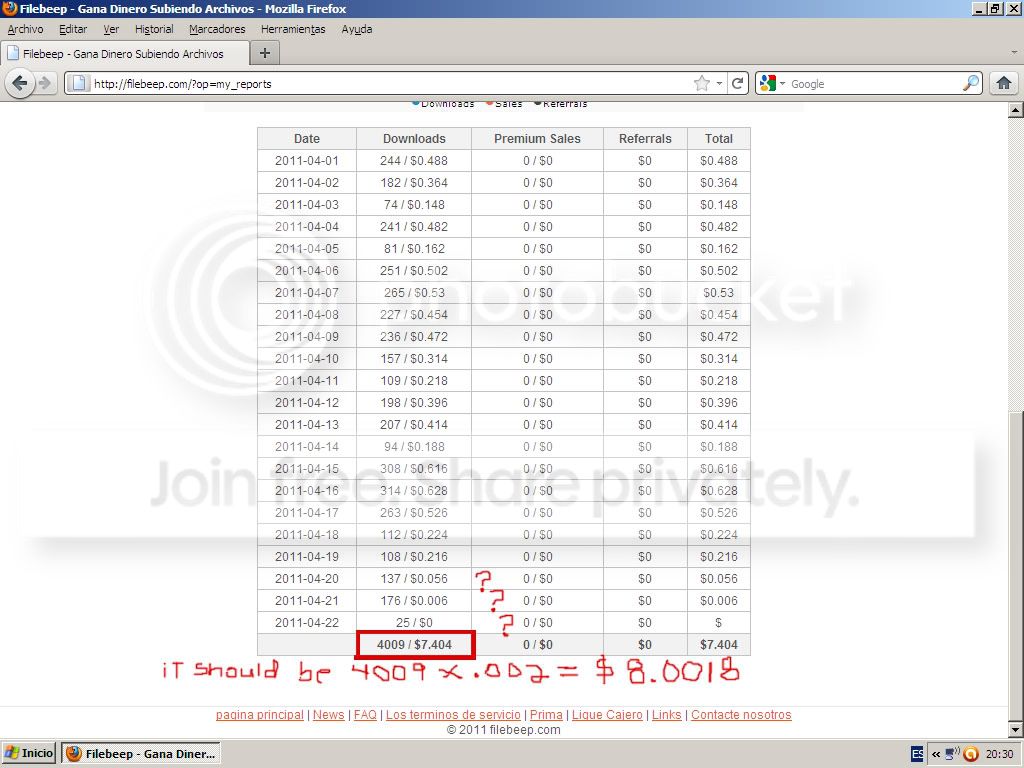1024x768 pixels.
Task: Click the Date column header
Action: coord(307,138)
